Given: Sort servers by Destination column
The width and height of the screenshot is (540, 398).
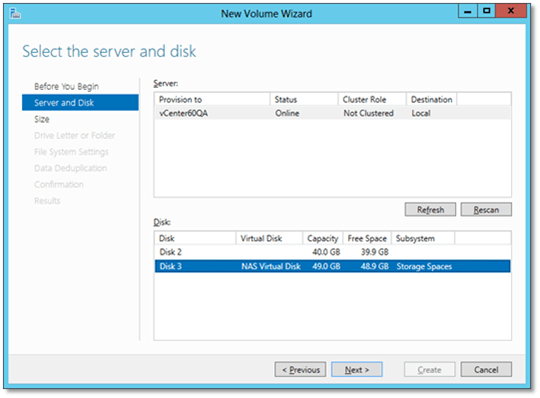Looking at the screenshot, I should [x=432, y=100].
